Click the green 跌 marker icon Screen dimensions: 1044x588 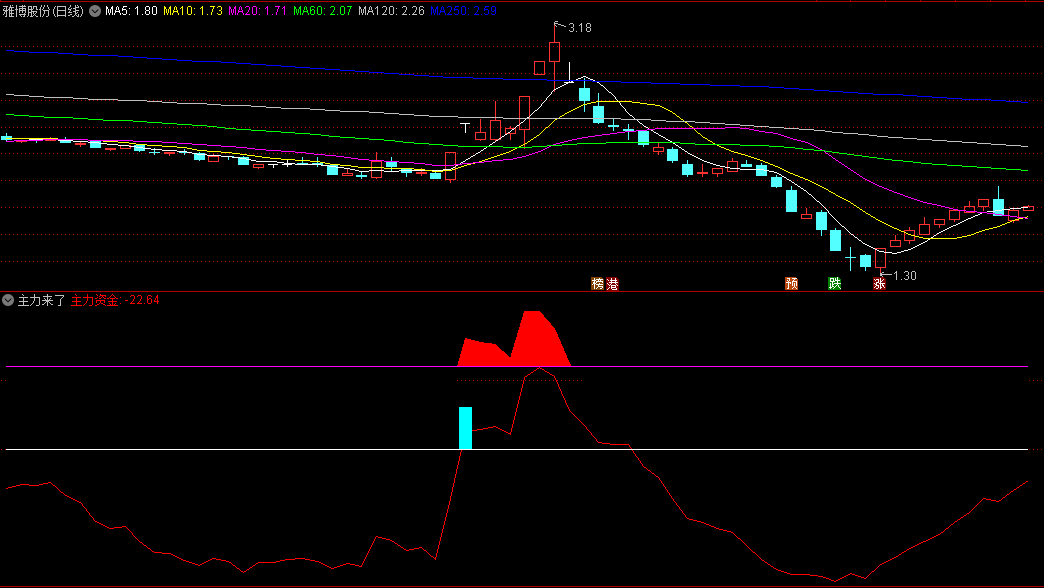(x=835, y=284)
